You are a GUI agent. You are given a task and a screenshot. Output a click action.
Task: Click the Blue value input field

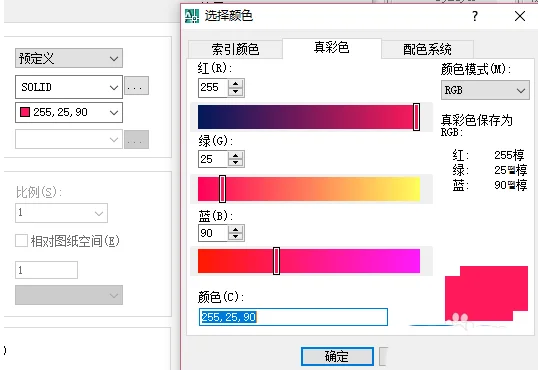(x=213, y=233)
